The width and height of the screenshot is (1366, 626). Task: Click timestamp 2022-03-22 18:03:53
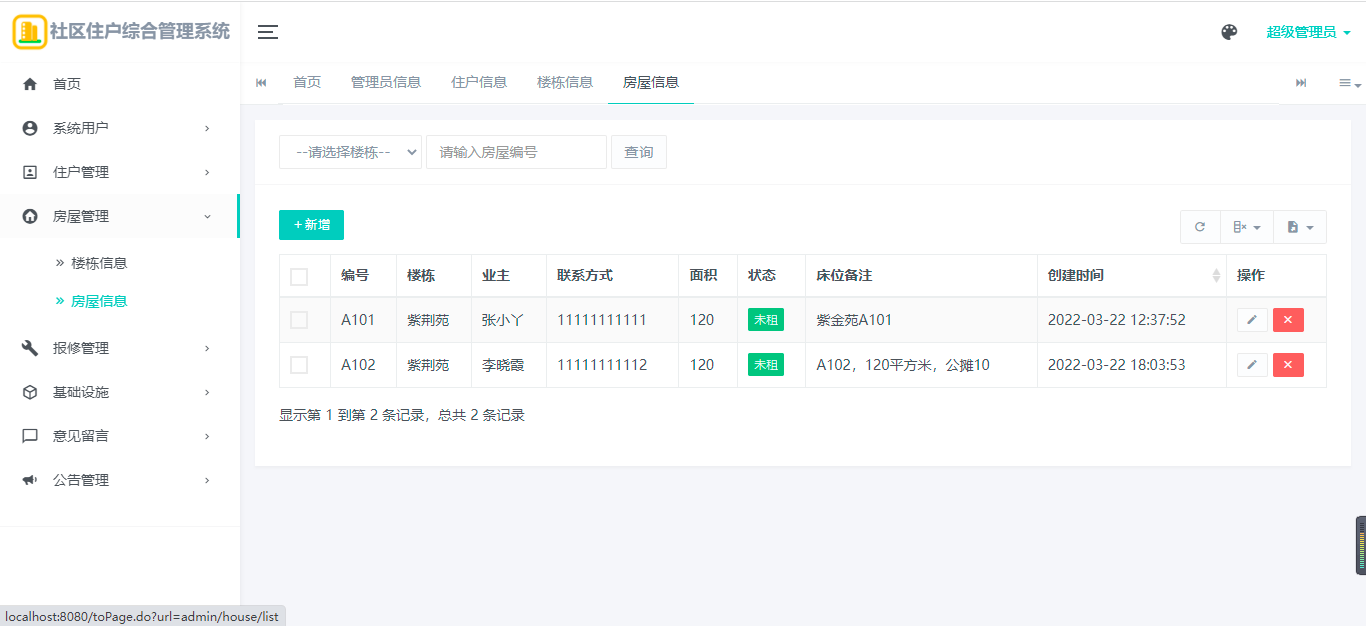1116,365
